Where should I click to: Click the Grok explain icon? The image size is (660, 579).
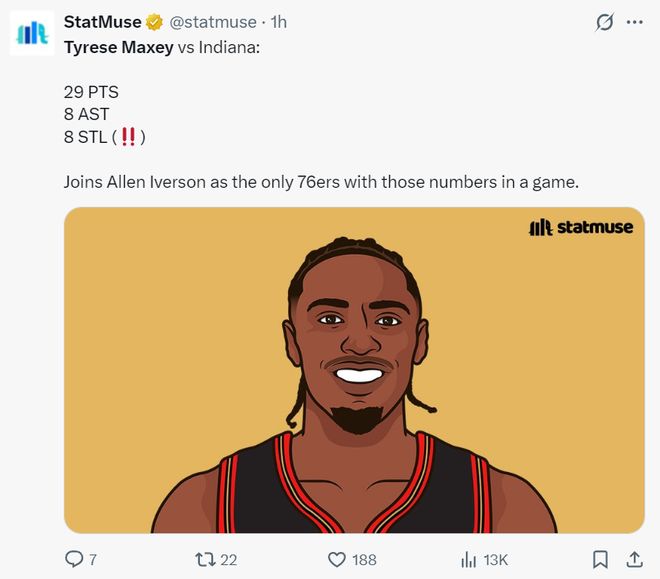604,23
